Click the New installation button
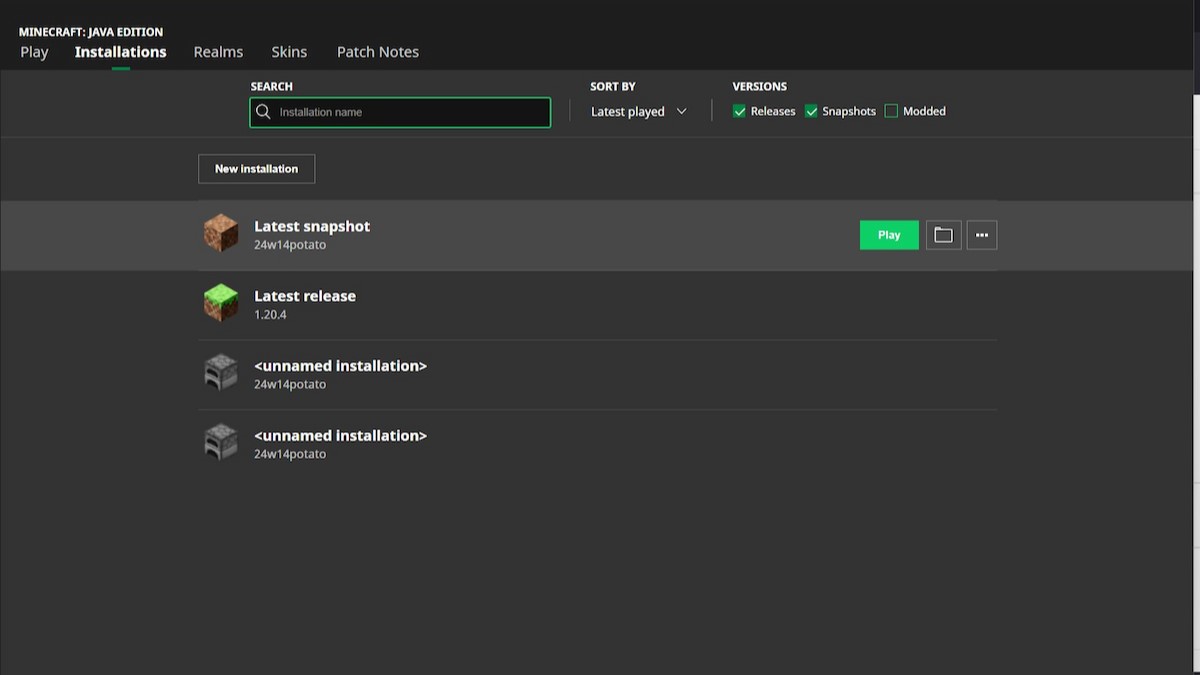This screenshot has width=1200, height=675. pyautogui.click(x=256, y=169)
